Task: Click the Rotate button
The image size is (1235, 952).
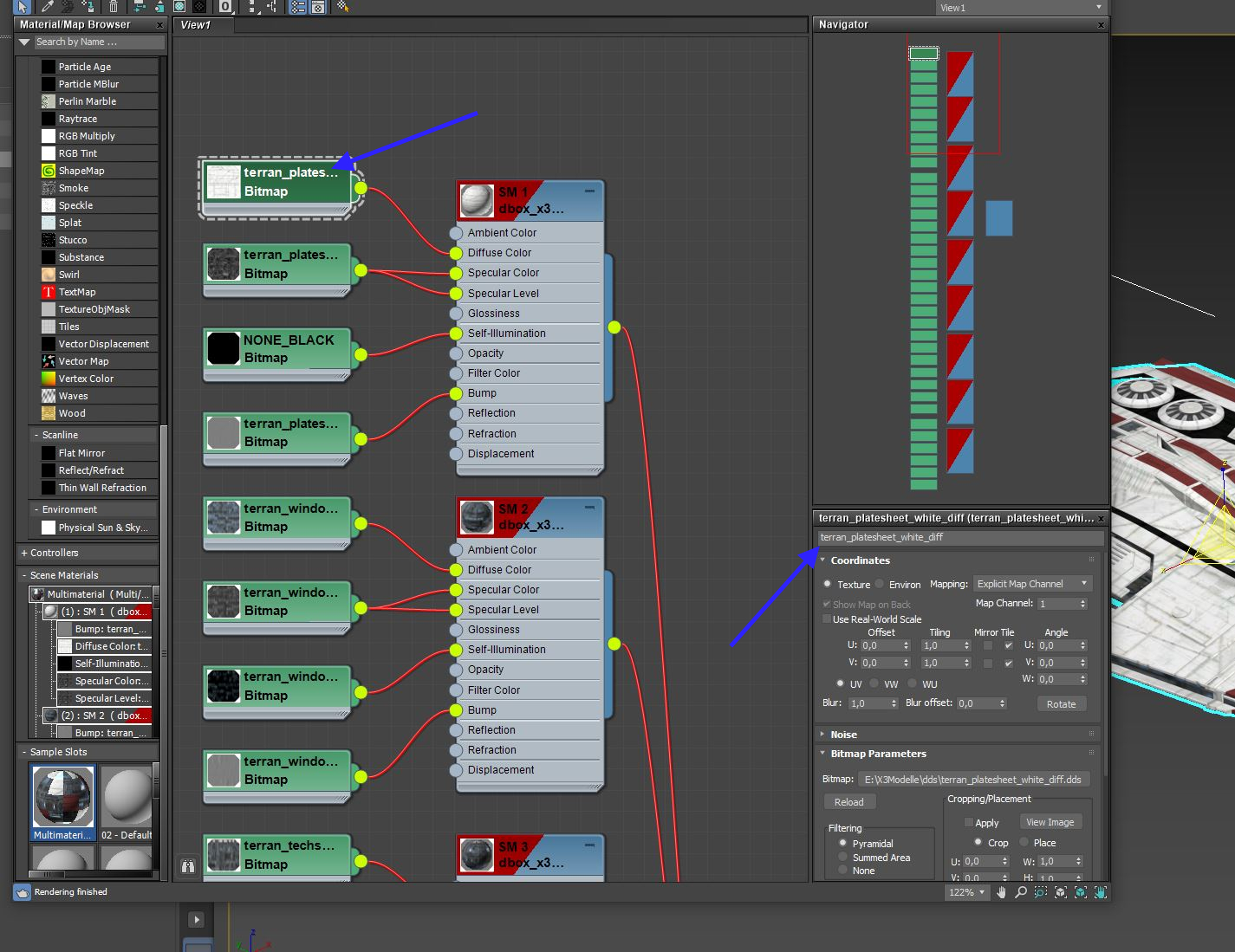Action: tap(1061, 704)
